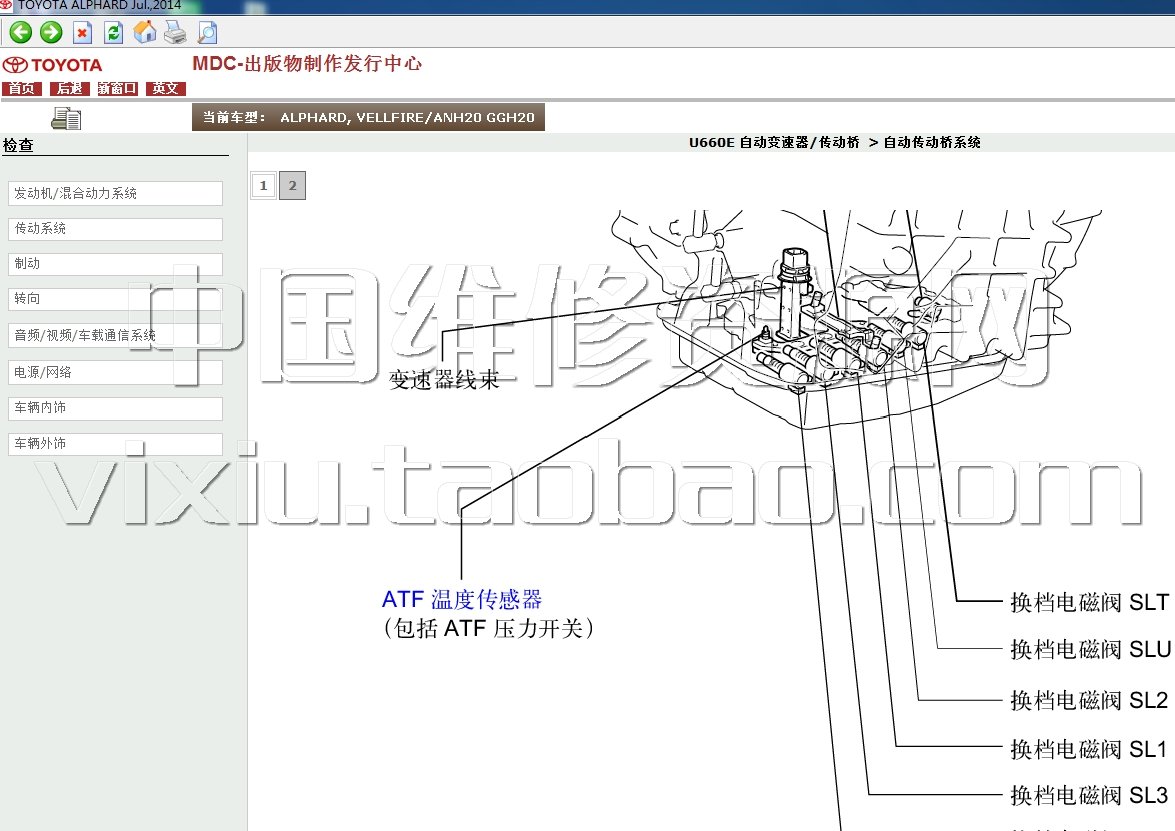Click the 换档电磁阀 SL1 label
Viewport: 1175px width, 831px height.
pos(1088,749)
